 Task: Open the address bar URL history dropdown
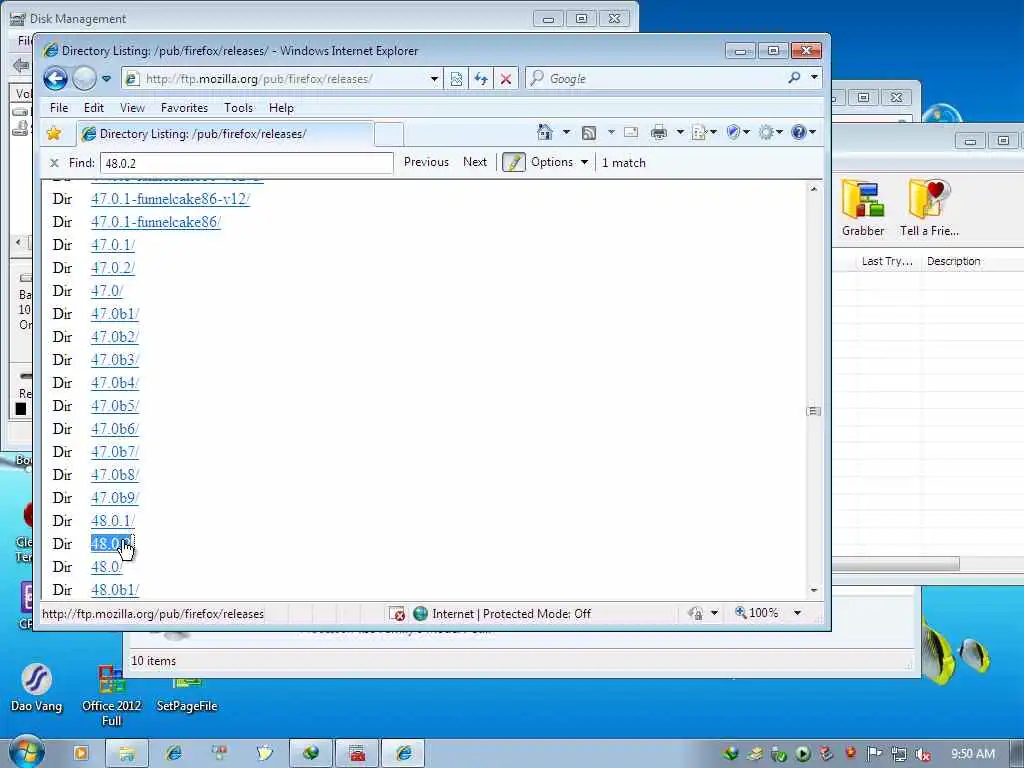(434, 79)
